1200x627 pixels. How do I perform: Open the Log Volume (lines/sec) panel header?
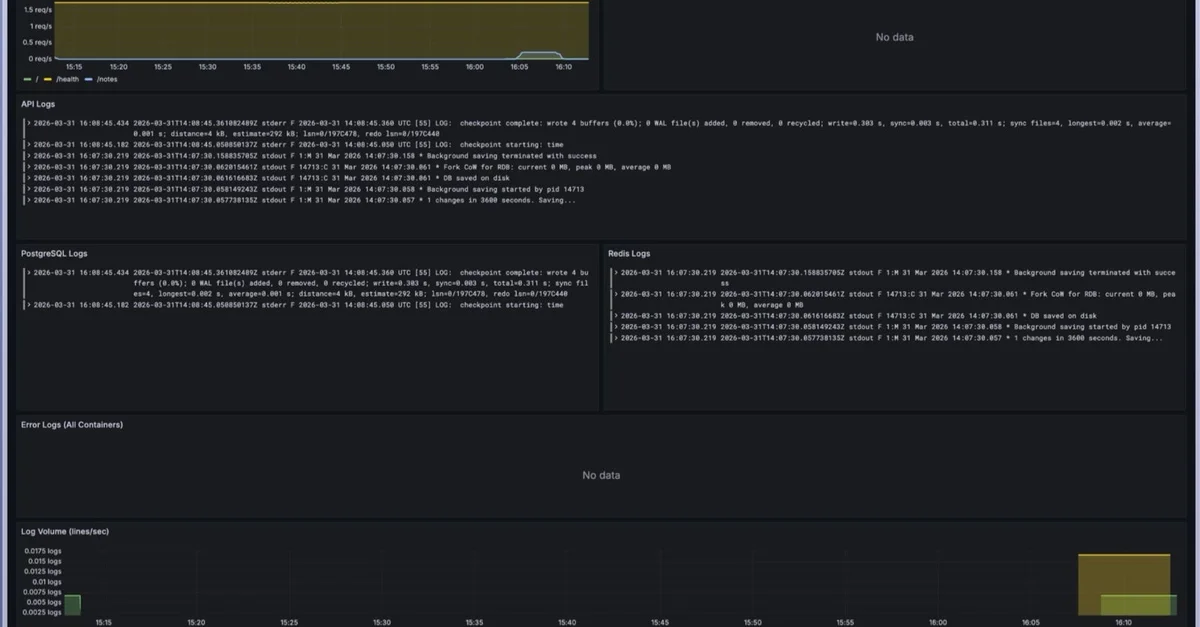point(65,531)
